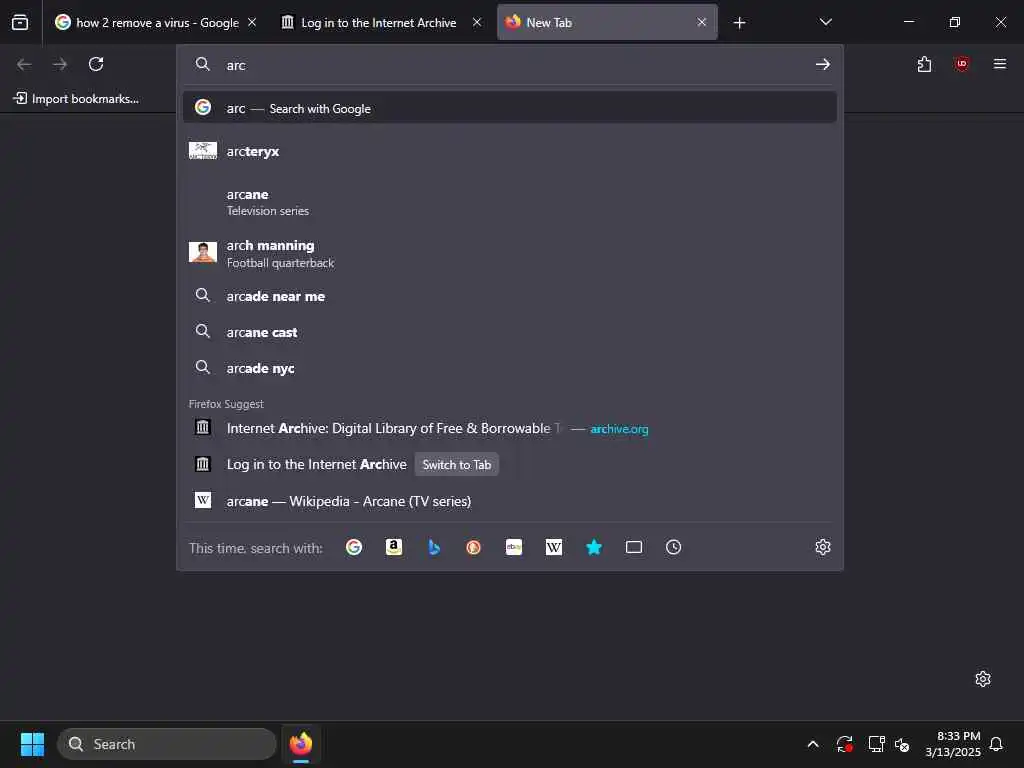Screen dimensions: 1024x768
Task: Go back with the back arrow
Action: (x=24, y=64)
